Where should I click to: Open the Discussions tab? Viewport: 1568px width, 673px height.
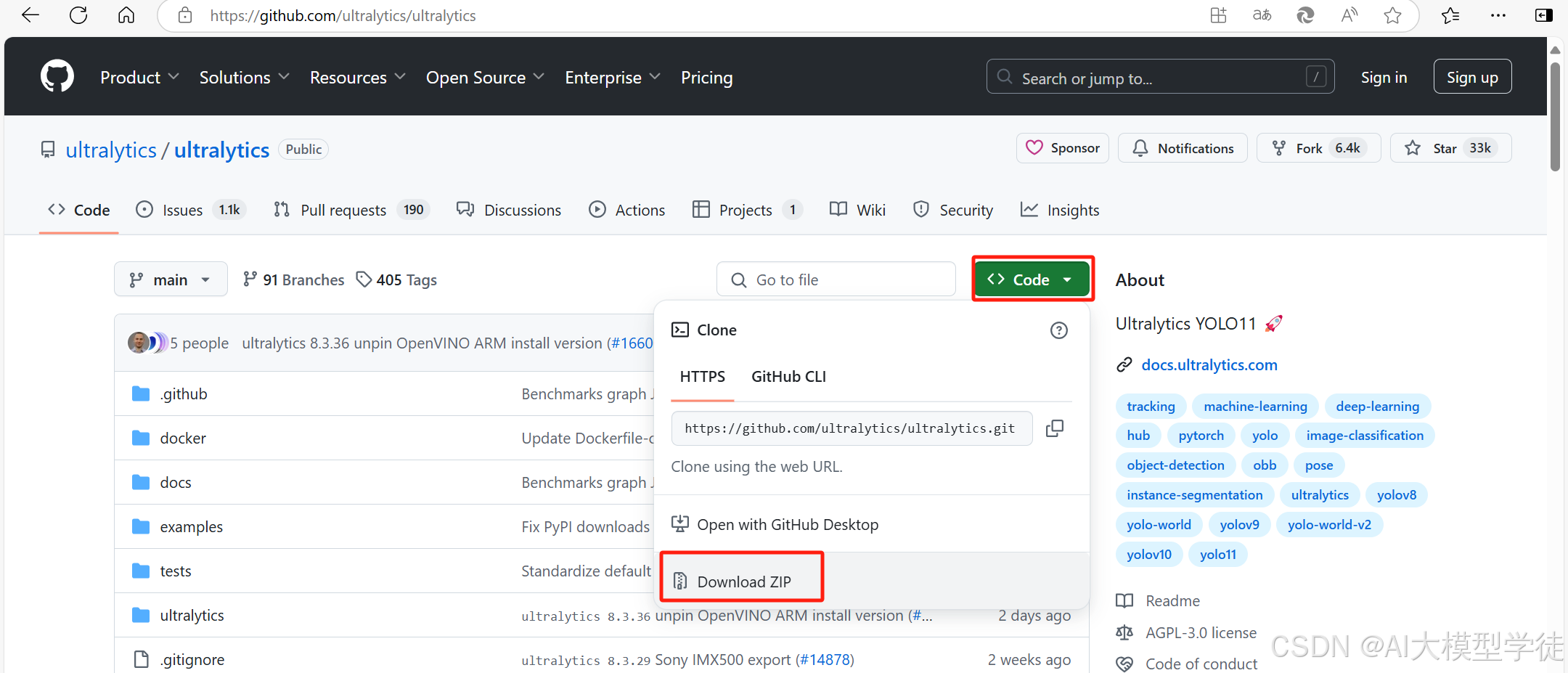pyautogui.click(x=509, y=210)
